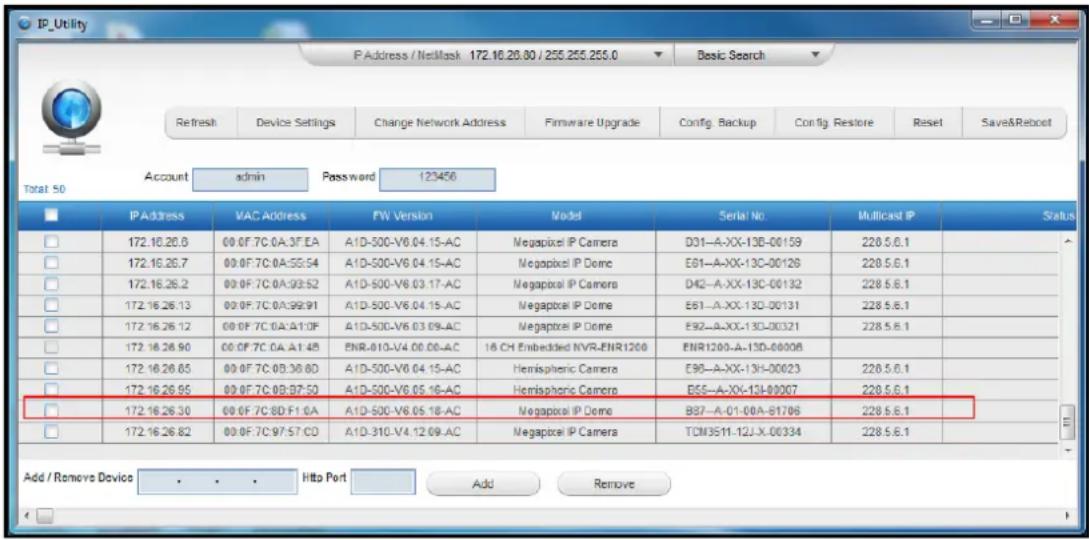
Task: Sort by the Multicast IP column header
Action: pos(886,216)
